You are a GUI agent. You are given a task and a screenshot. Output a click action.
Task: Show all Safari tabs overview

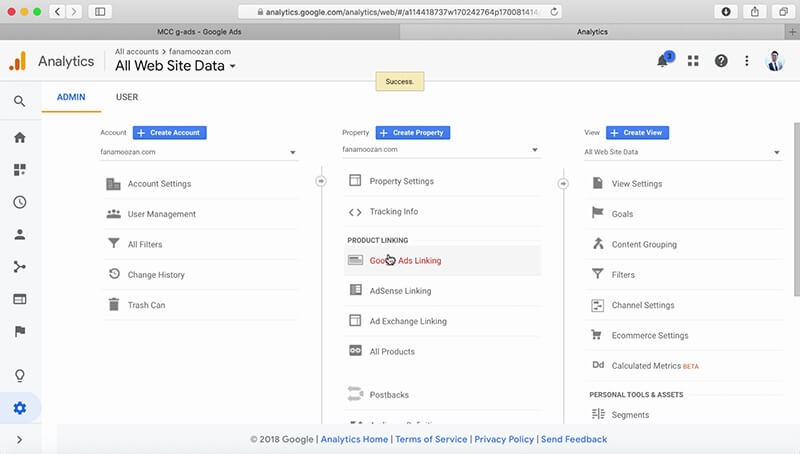tap(783, 11)
